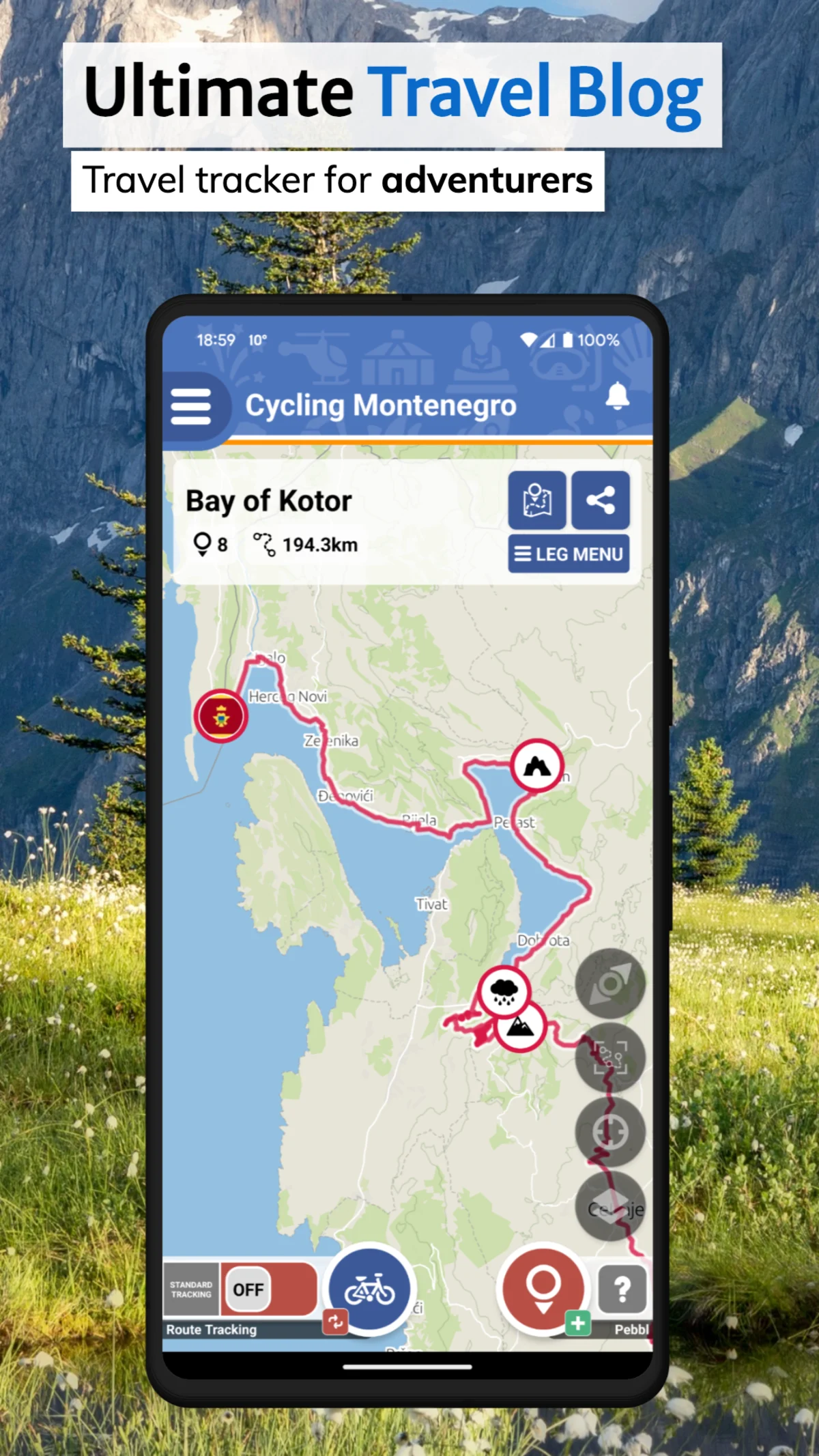Tap the 8 locations counter
Viewport: 819px width, 1456px height.
210,545
